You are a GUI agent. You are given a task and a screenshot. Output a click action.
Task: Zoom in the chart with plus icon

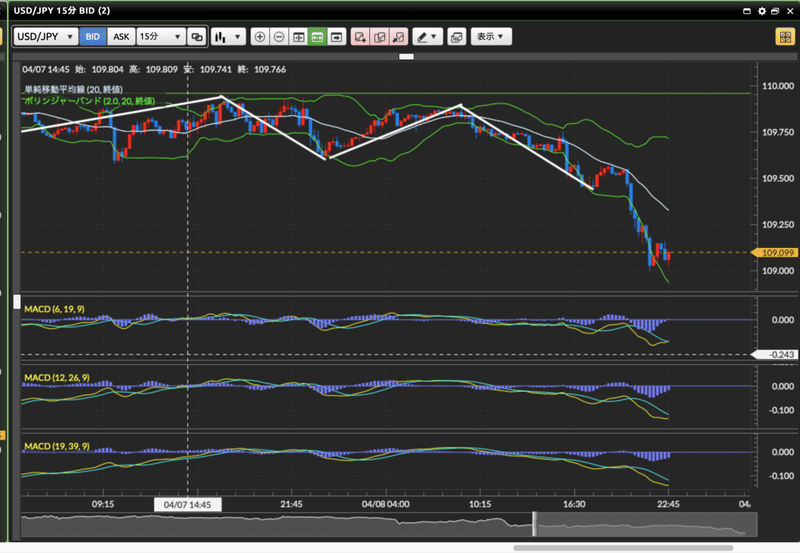[260, 37]
